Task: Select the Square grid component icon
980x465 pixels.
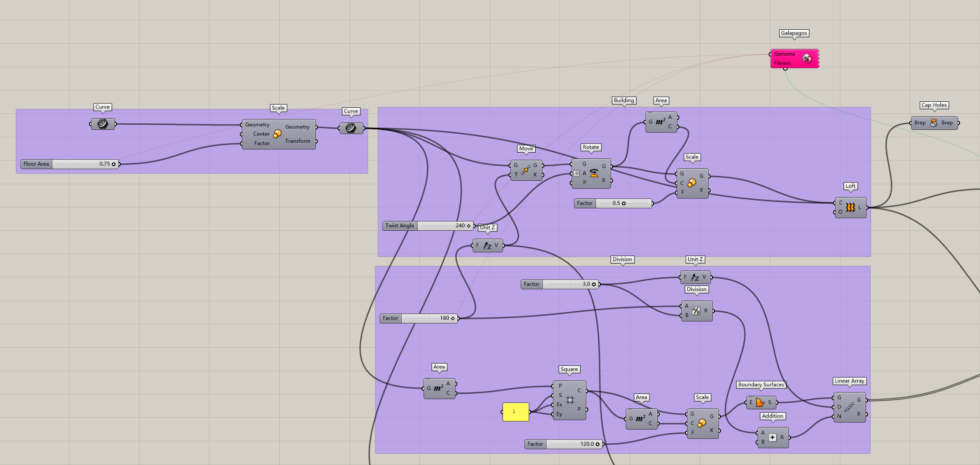Action: 569,400
